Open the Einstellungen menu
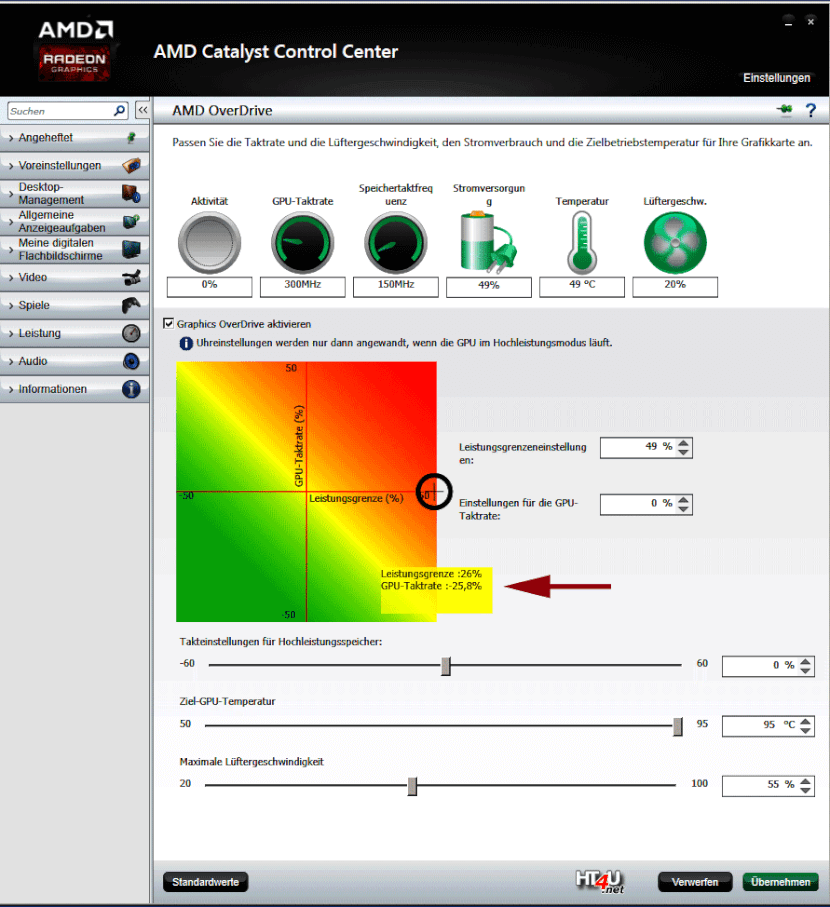The image size is (830, 907). coord(776,78)
